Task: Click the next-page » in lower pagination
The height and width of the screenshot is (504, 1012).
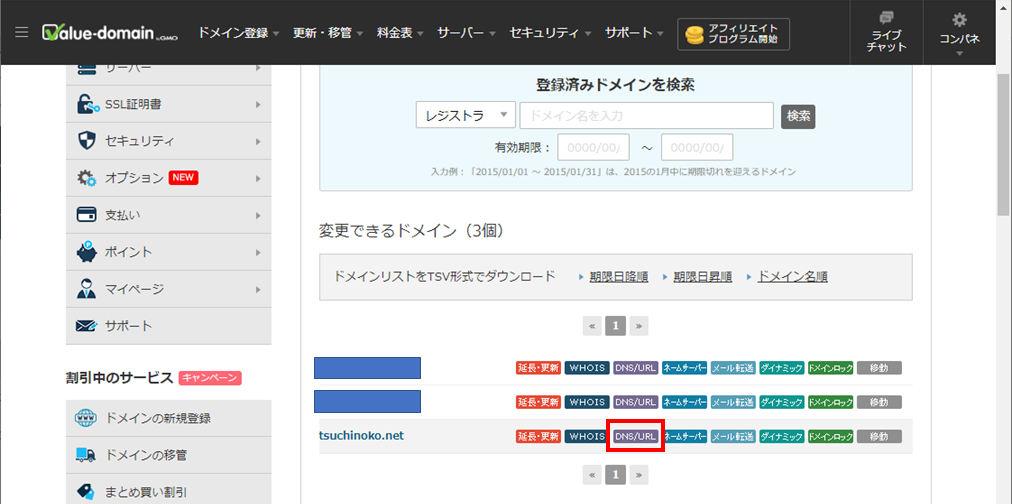Action: pyautogui.click(x=639, y=475)
